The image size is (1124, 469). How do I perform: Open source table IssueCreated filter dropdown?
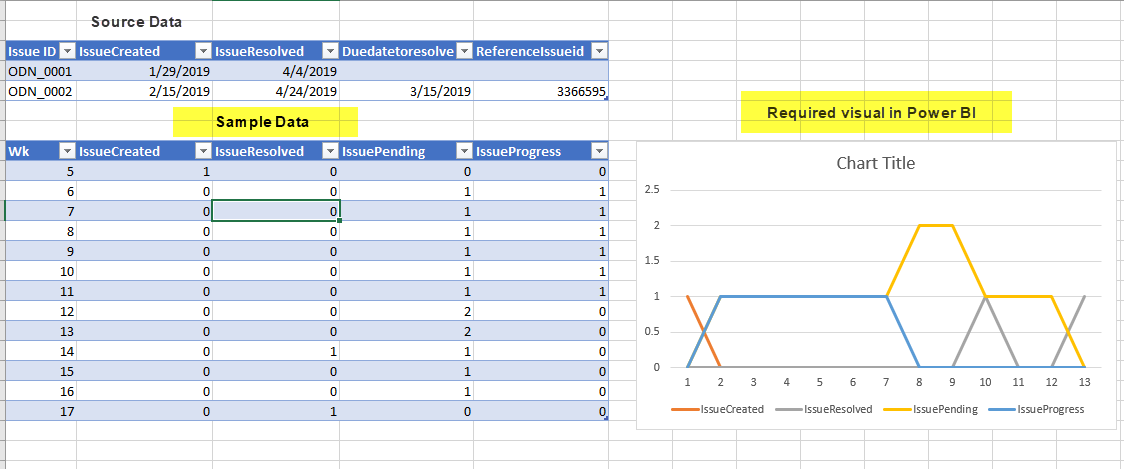pyautogui.click(x=203, y=51)
